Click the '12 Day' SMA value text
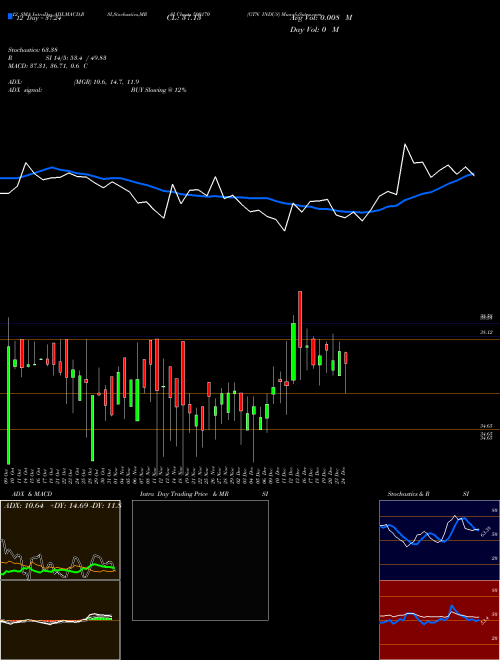The image size is (500, 660). pos(39,18)
